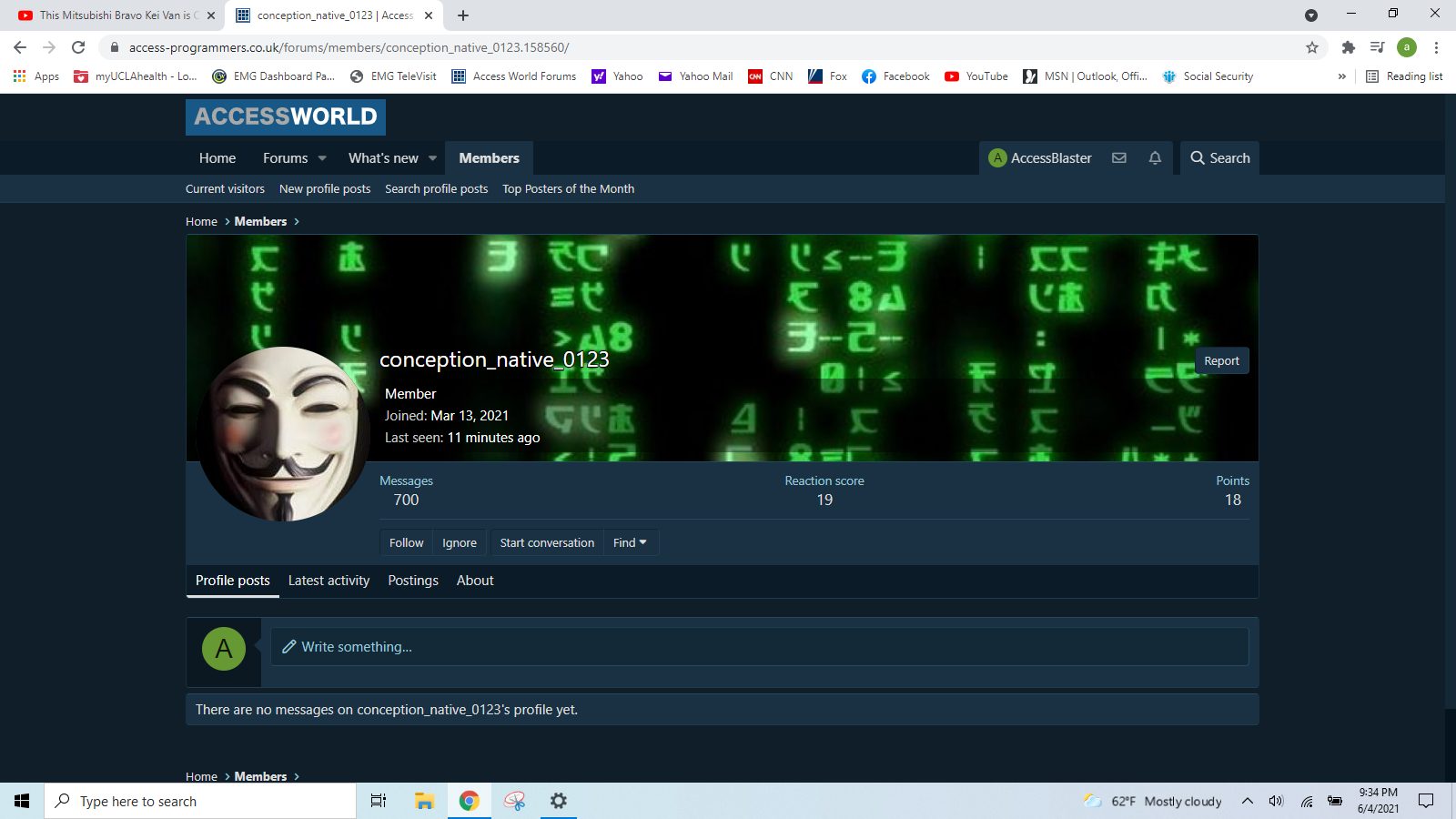Click the Messages count 700
The image size is (1456, 819).
(x=406, y=500)
